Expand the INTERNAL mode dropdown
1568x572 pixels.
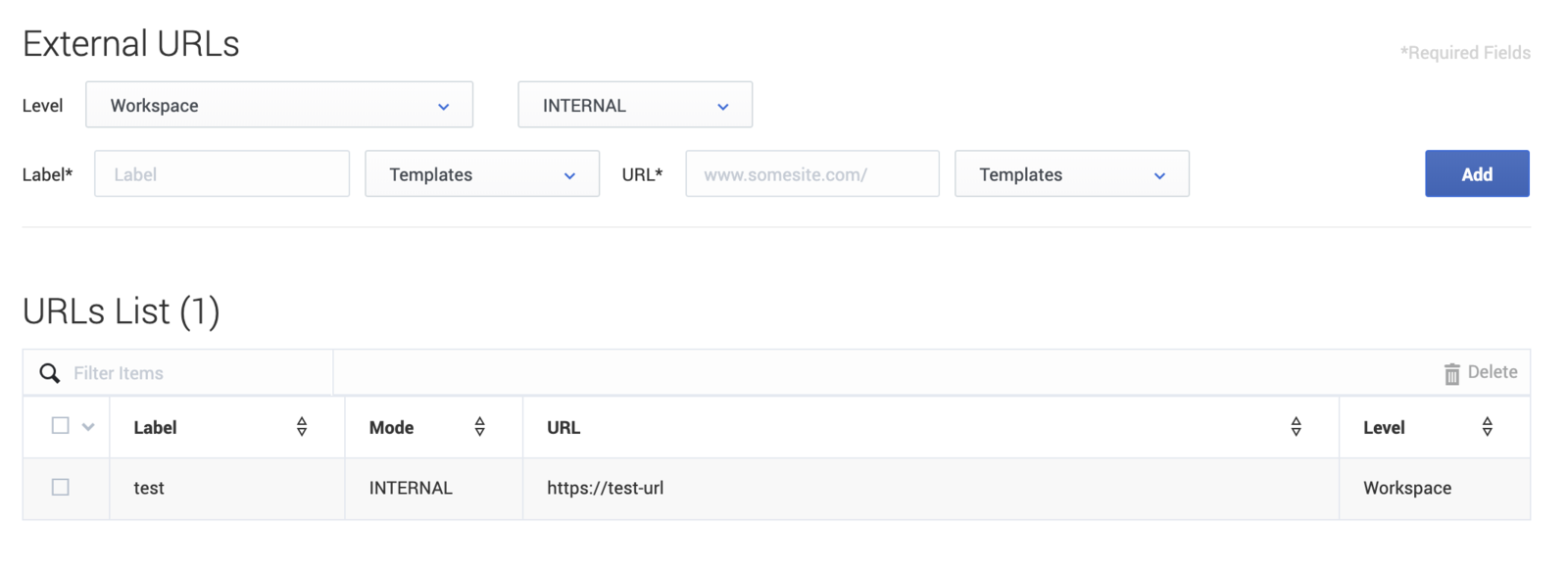(x=635, y=105)
